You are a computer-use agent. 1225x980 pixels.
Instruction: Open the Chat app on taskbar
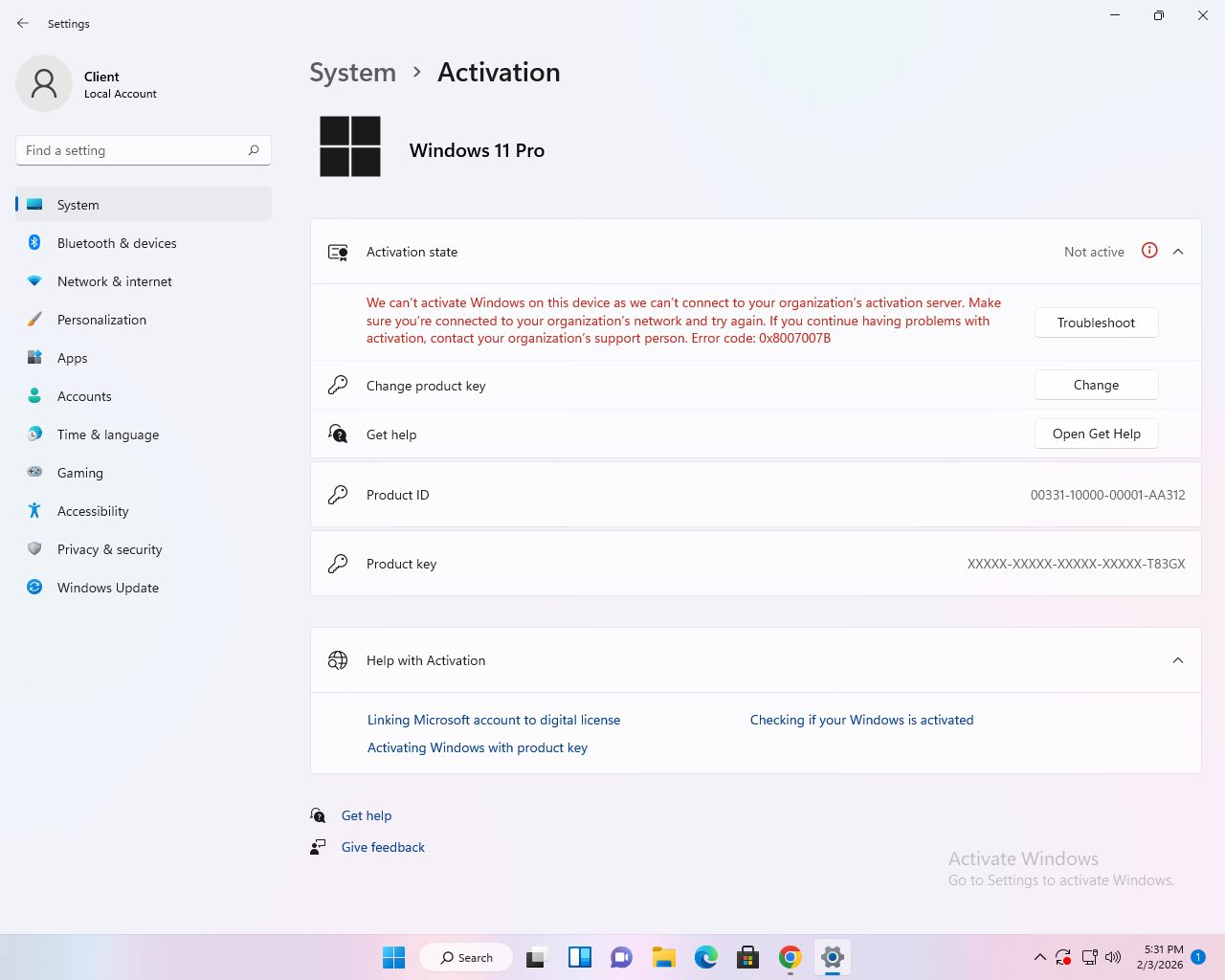pos(622,957)
